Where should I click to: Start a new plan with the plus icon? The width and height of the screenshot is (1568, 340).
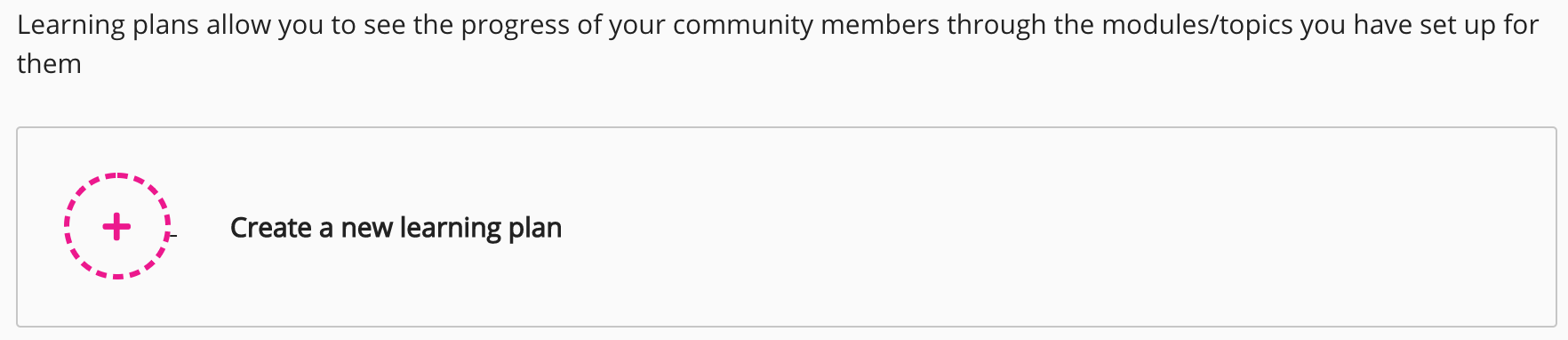click(x=116, y=227)
